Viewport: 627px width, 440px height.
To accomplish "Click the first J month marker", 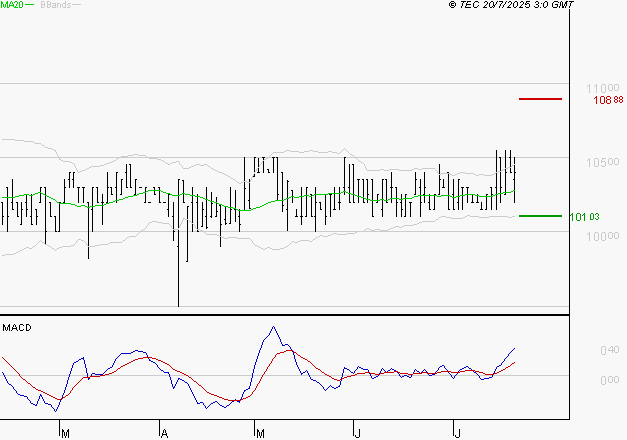I will click(357, 433).
